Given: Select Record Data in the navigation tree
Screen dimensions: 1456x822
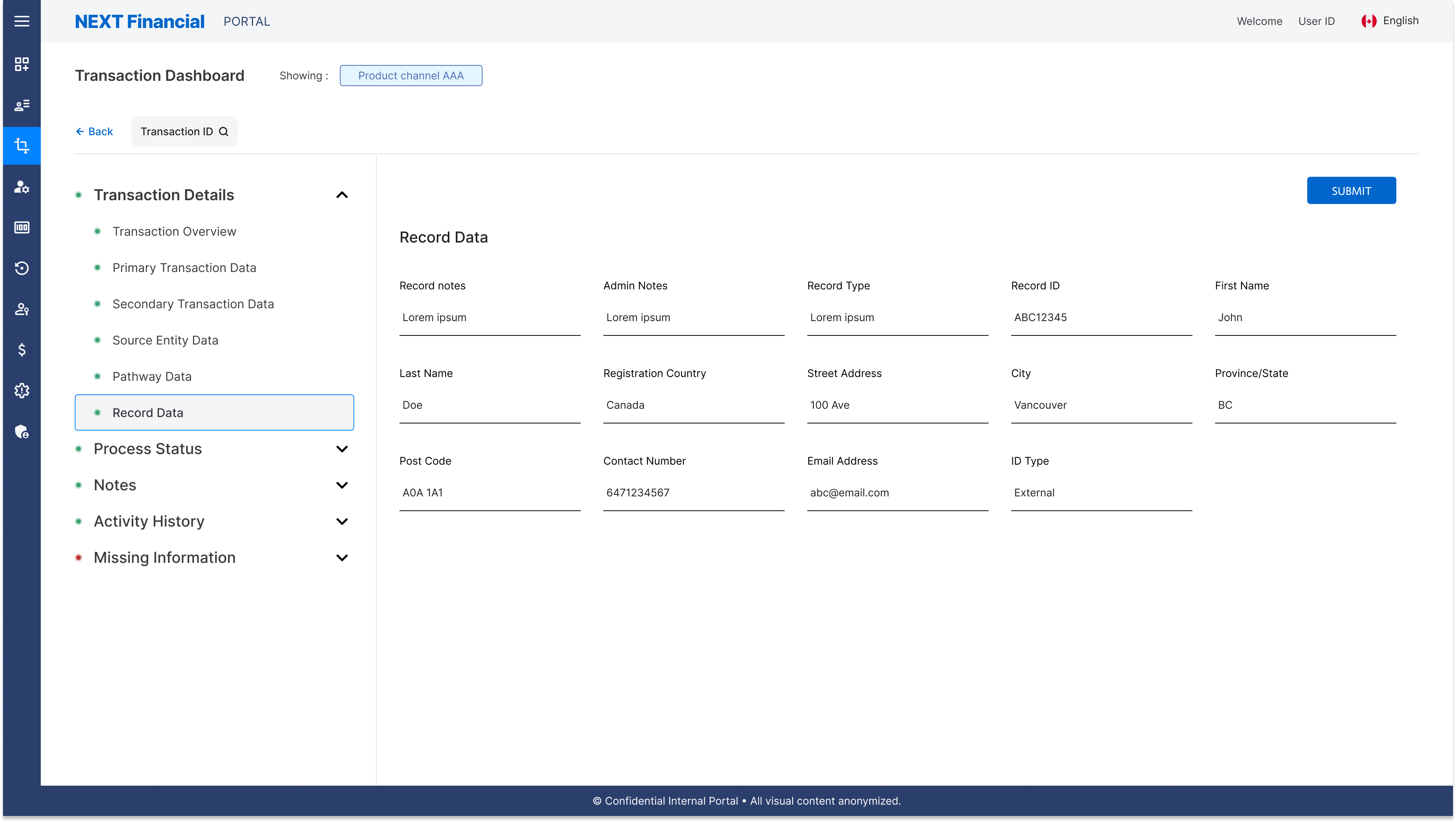Looking at the screenshot, I should [x=148, y=412].
